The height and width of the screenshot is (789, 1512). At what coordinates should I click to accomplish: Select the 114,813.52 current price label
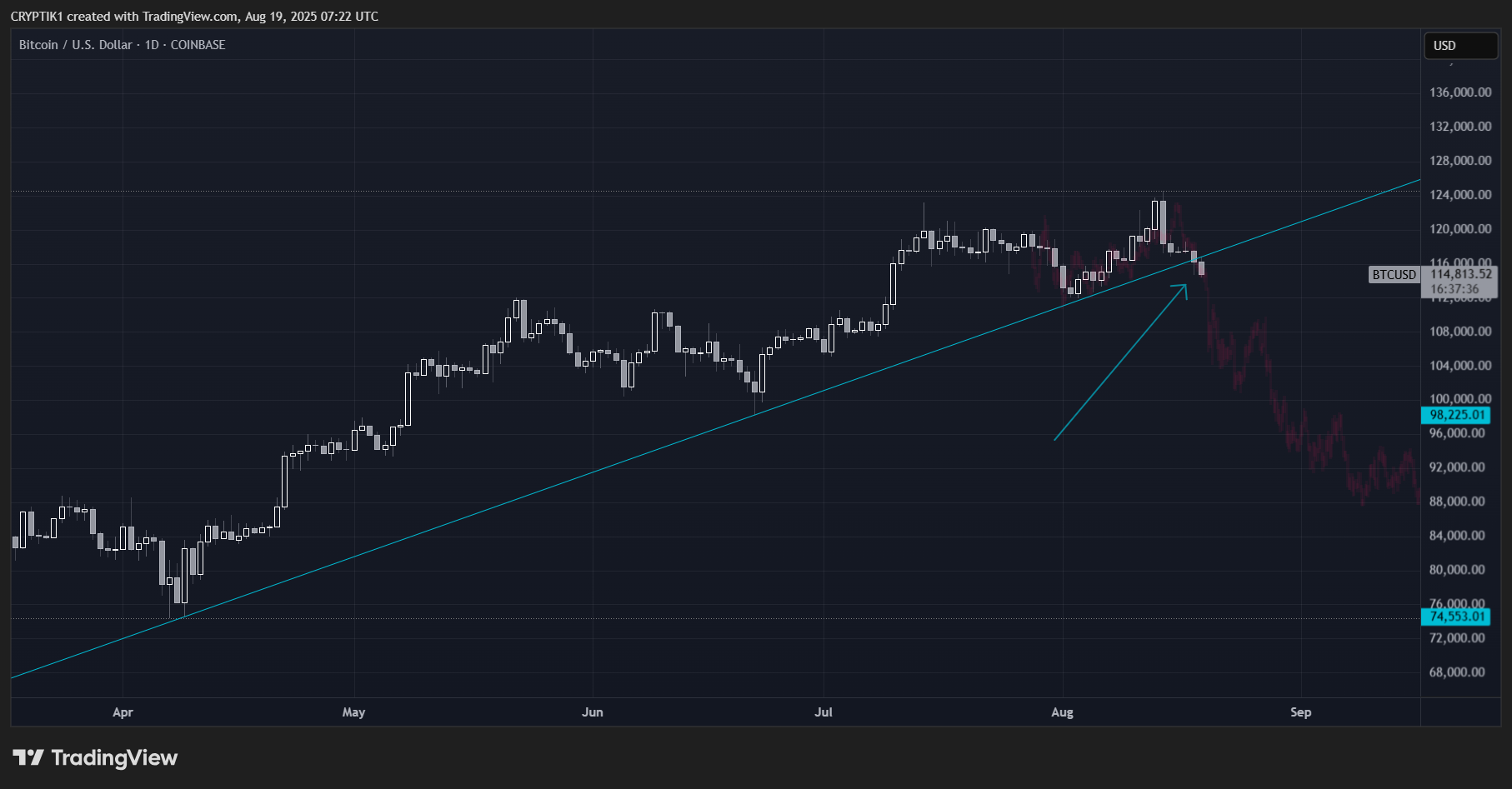point(1460,274)
